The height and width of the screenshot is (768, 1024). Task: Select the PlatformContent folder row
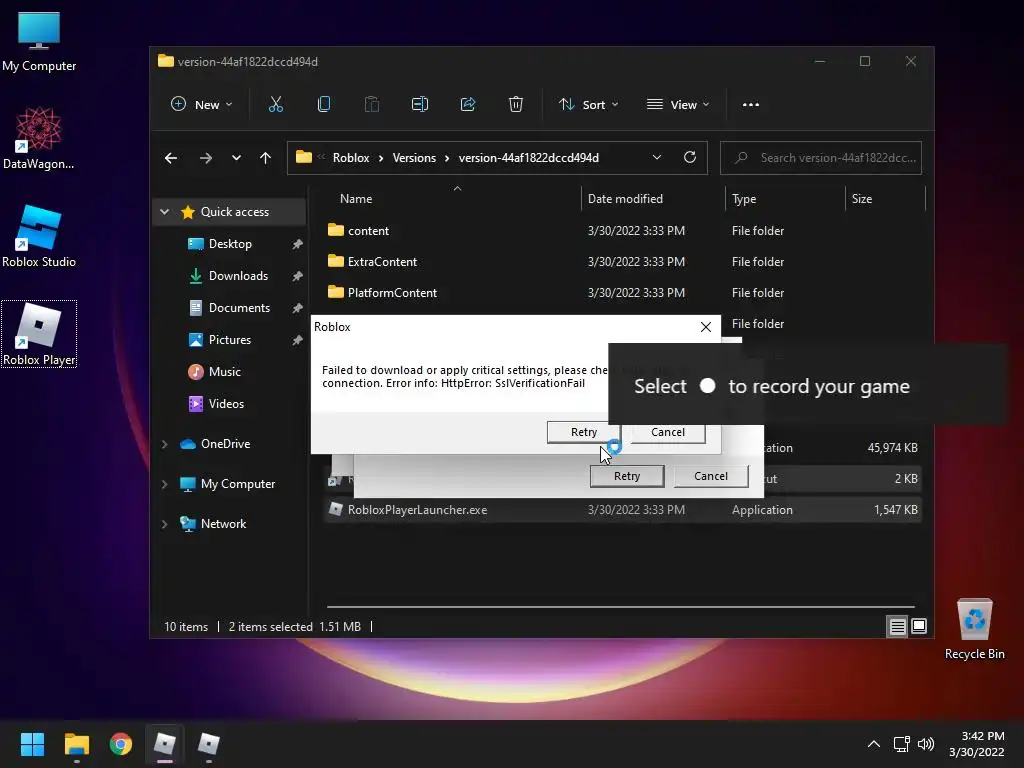(624, 293)
